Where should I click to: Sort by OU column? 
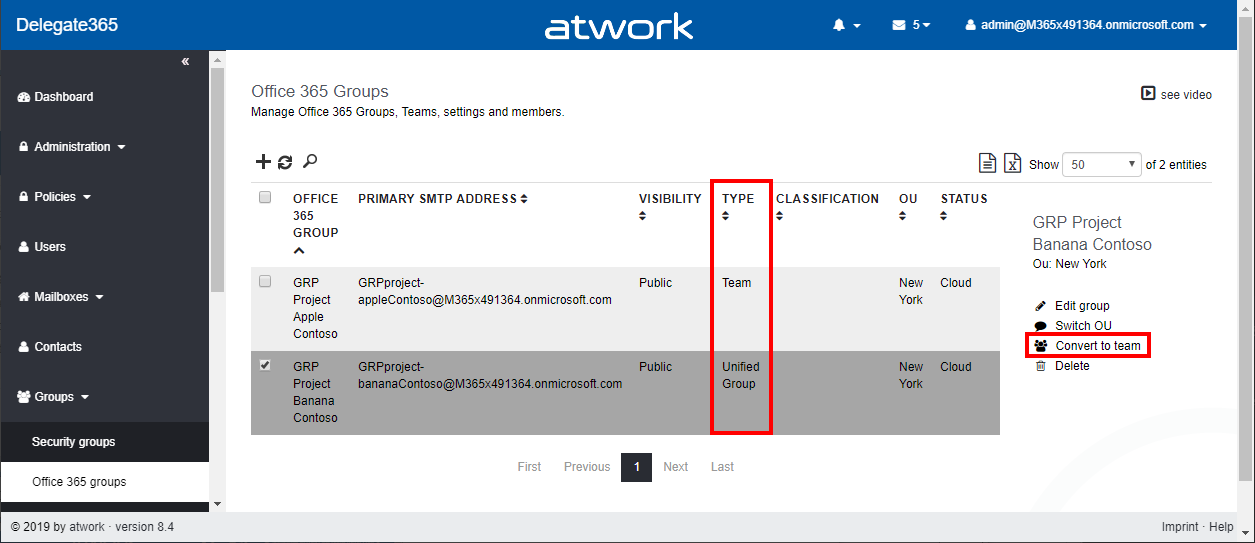(x=908, y=207)
